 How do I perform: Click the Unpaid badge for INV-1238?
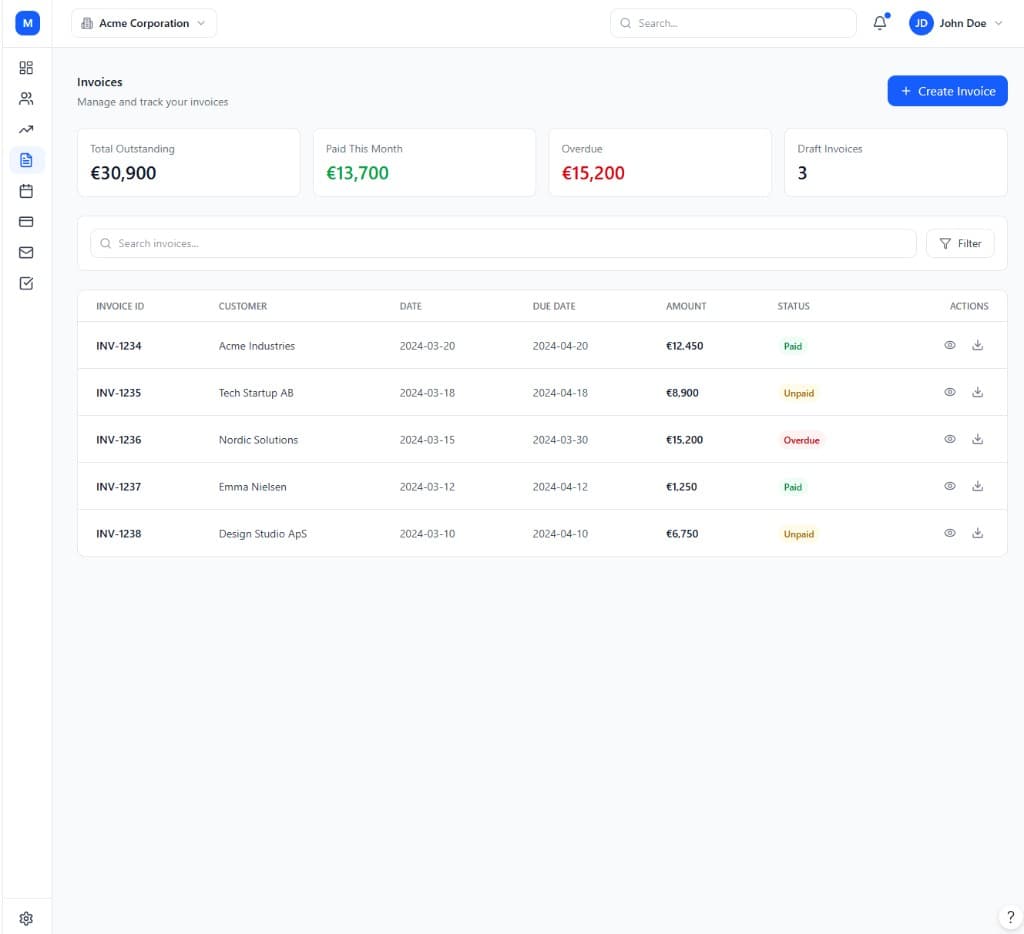[x=799, y=534]
